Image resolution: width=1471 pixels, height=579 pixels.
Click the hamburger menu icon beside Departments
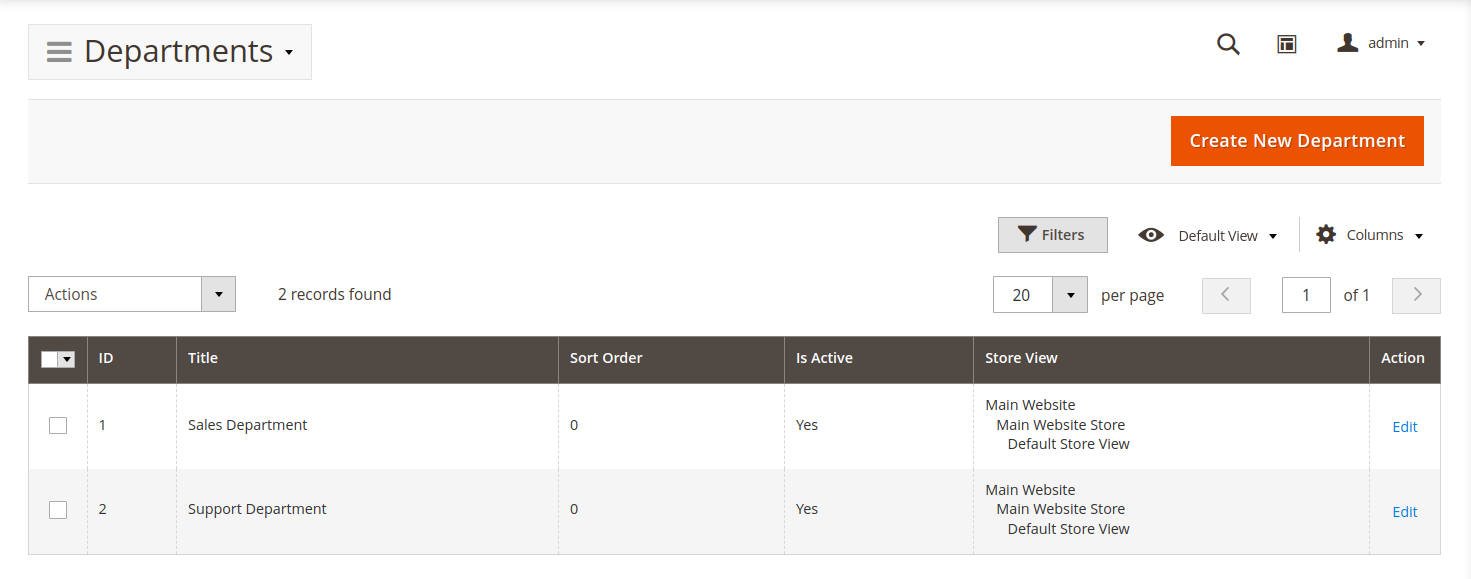[59, 52]
